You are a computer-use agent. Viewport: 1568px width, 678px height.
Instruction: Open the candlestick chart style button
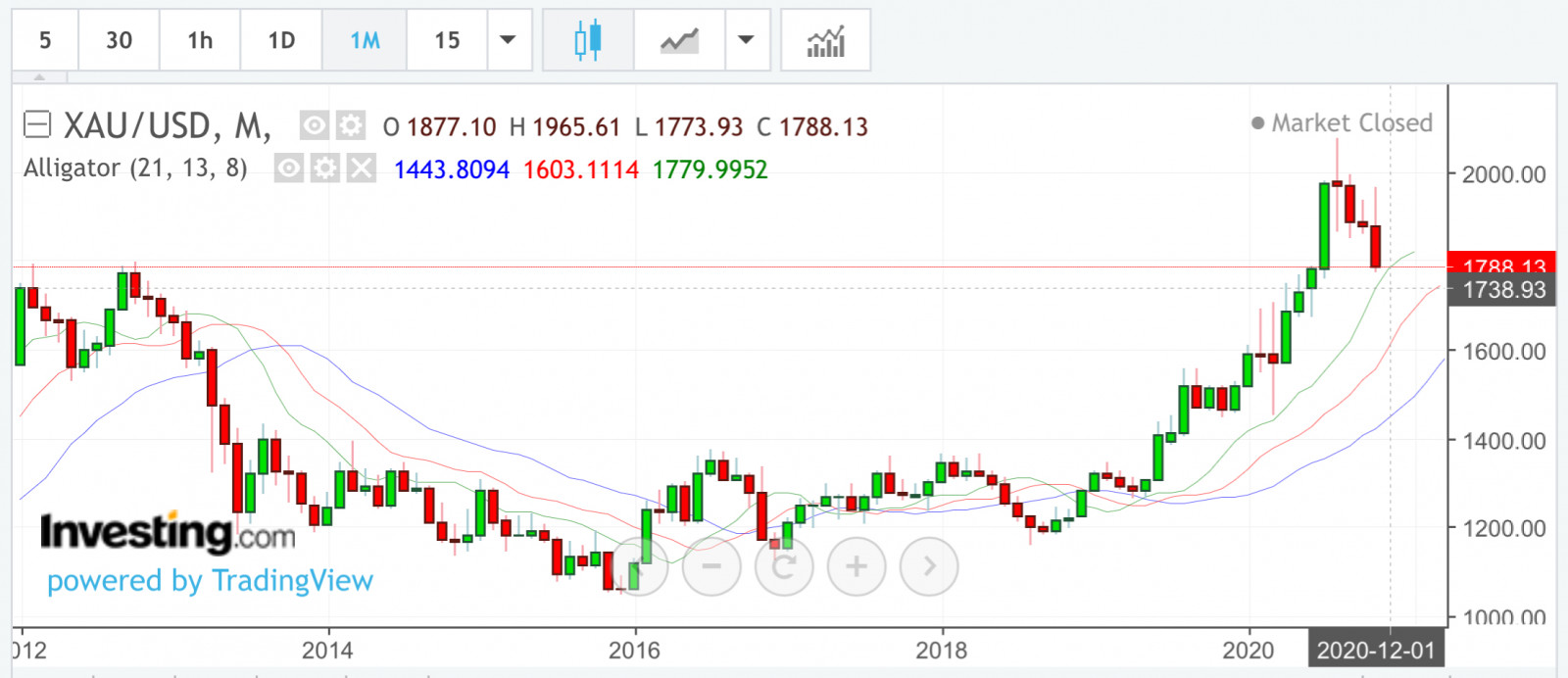tap(588, 40)
